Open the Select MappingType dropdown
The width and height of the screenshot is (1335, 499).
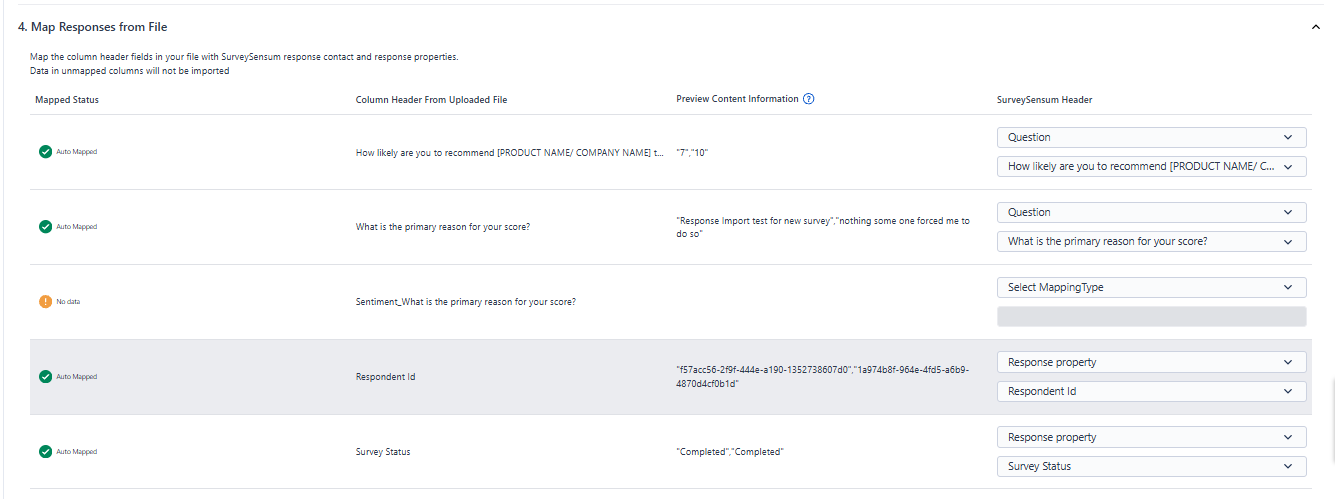[1151, 288]
